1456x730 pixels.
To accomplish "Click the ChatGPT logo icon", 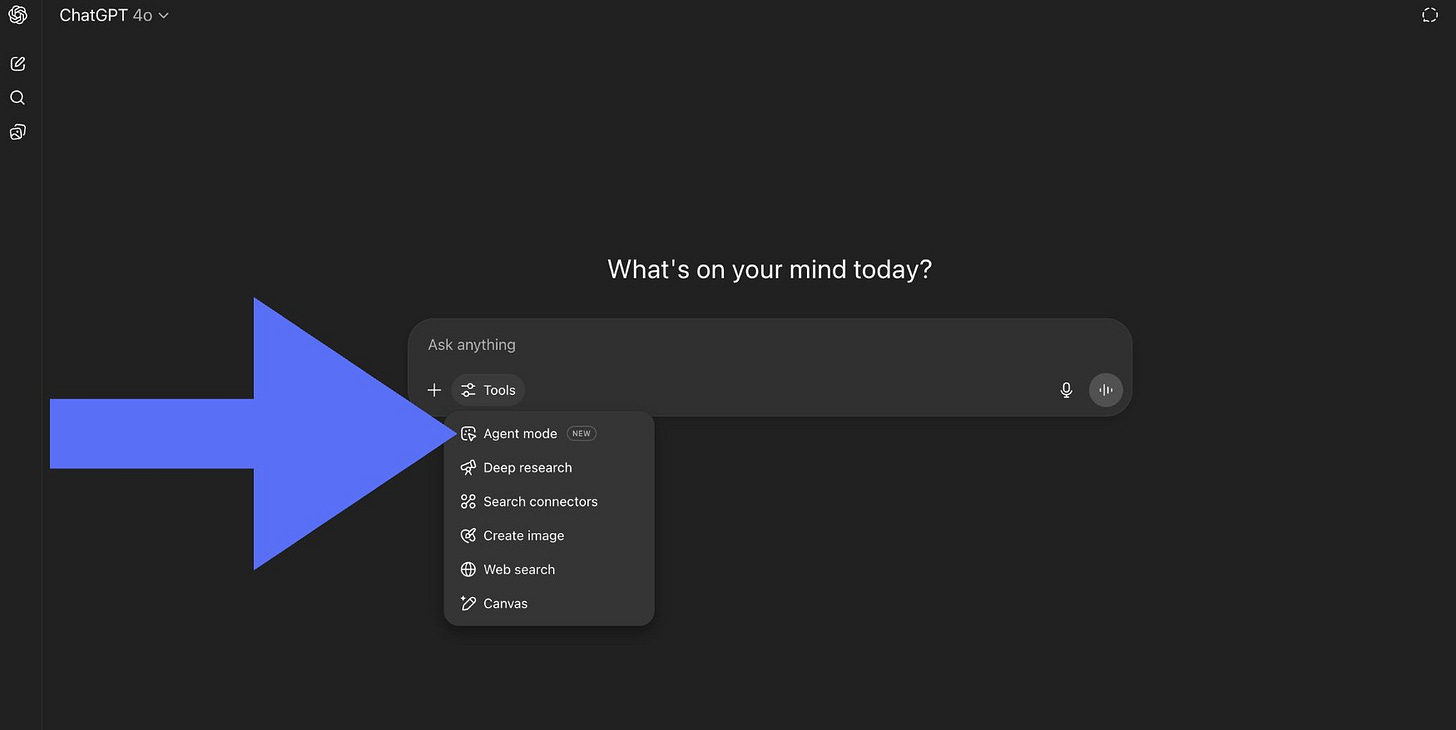I will coord(17,16).
